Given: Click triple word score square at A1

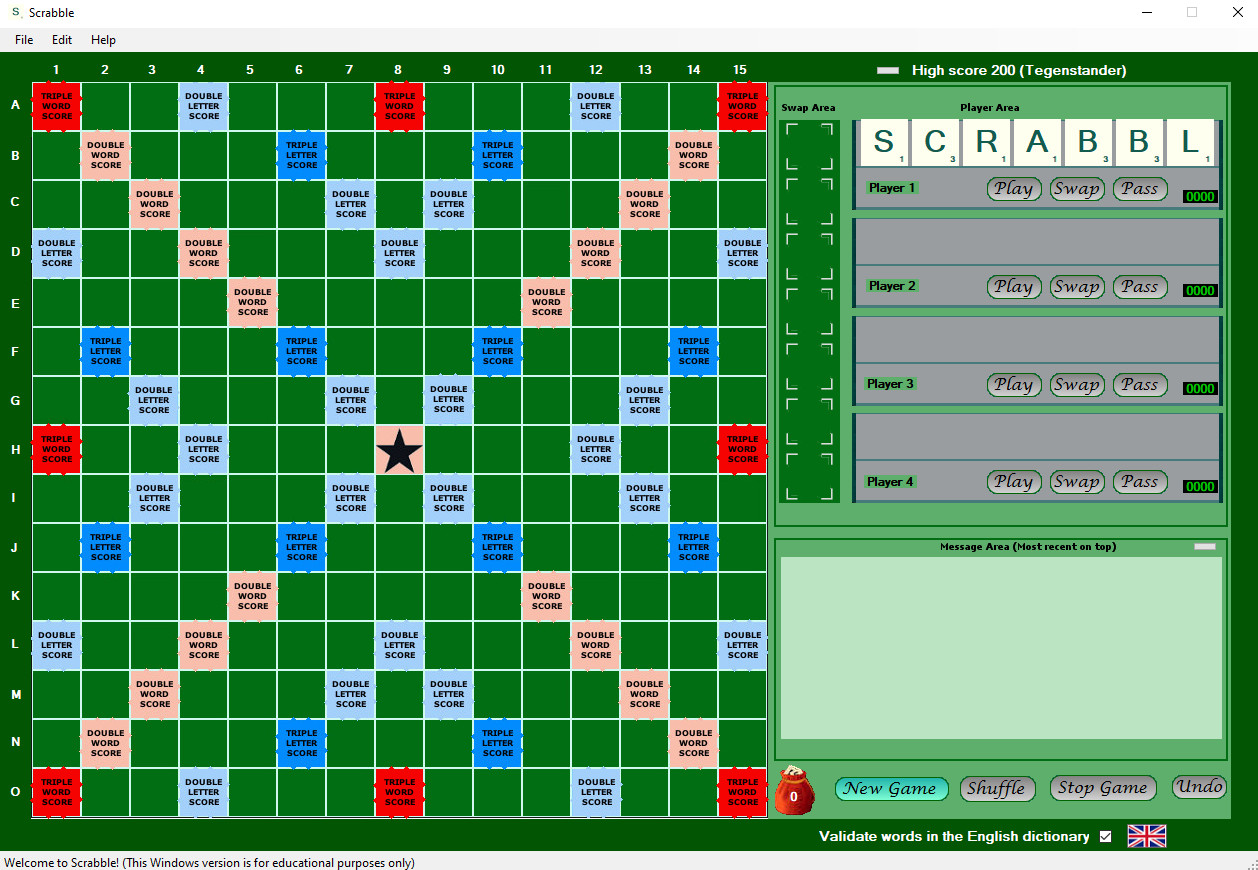Looking at the screenshot, I should (57, 106).
